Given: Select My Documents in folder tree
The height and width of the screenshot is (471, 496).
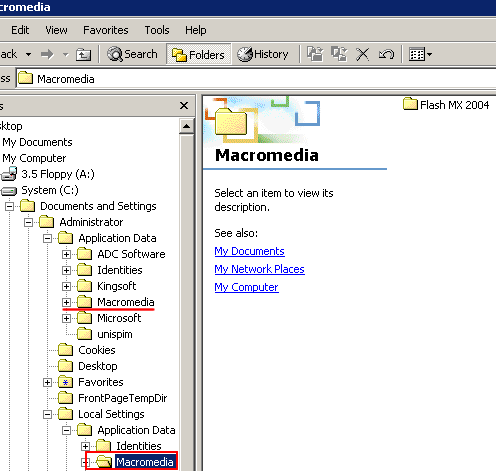Looking at the screenshot, I should click(37, 142).
